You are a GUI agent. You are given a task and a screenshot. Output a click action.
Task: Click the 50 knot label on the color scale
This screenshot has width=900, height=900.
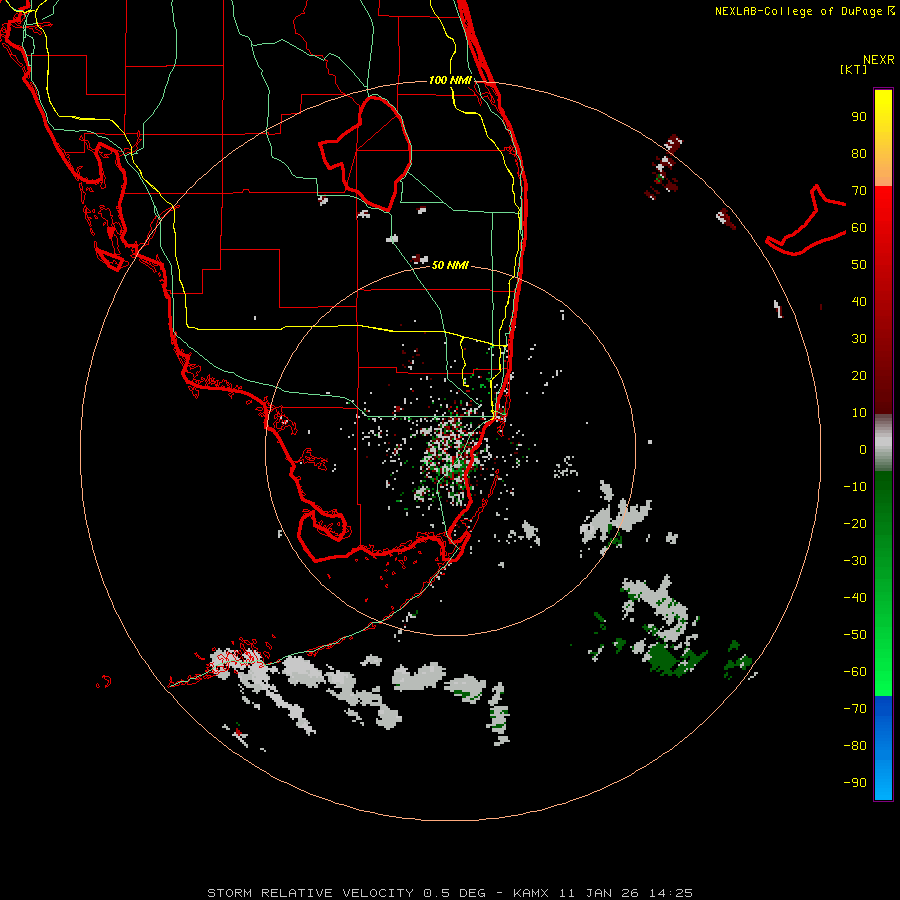point(859,265)
